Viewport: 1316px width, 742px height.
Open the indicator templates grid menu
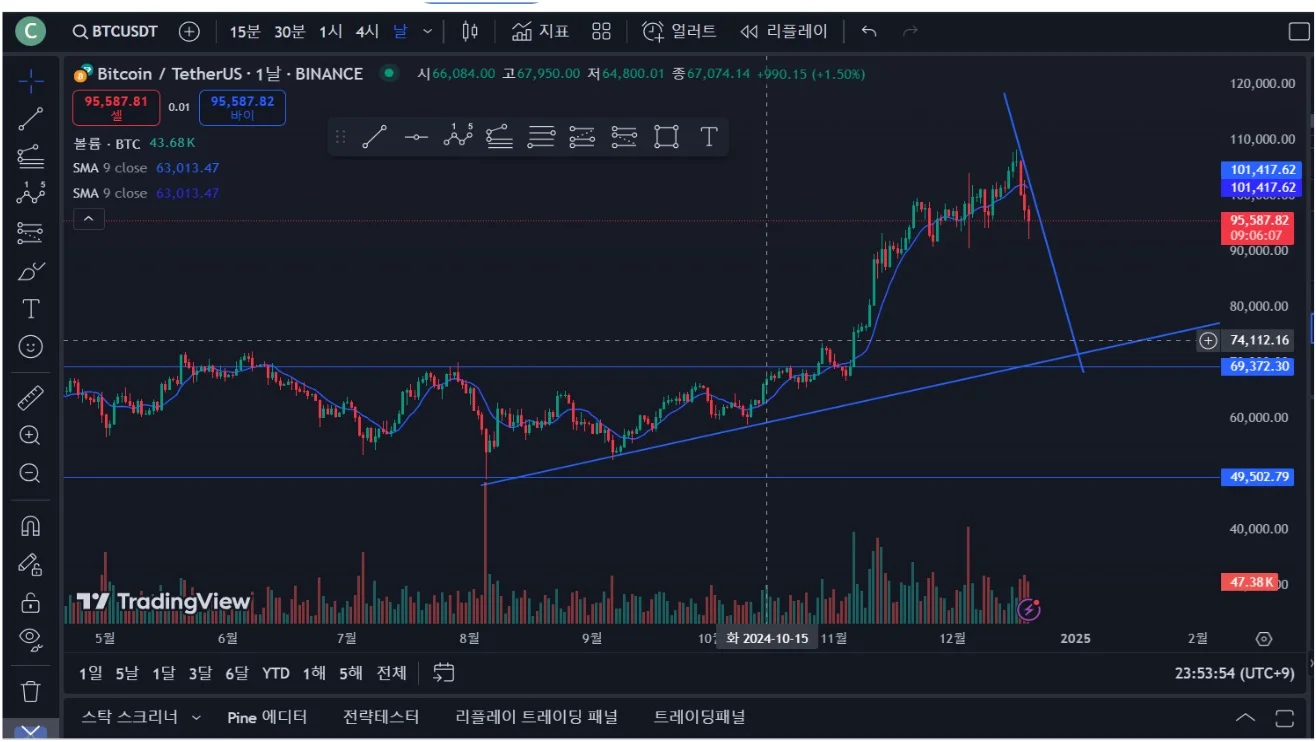[601, 32]
